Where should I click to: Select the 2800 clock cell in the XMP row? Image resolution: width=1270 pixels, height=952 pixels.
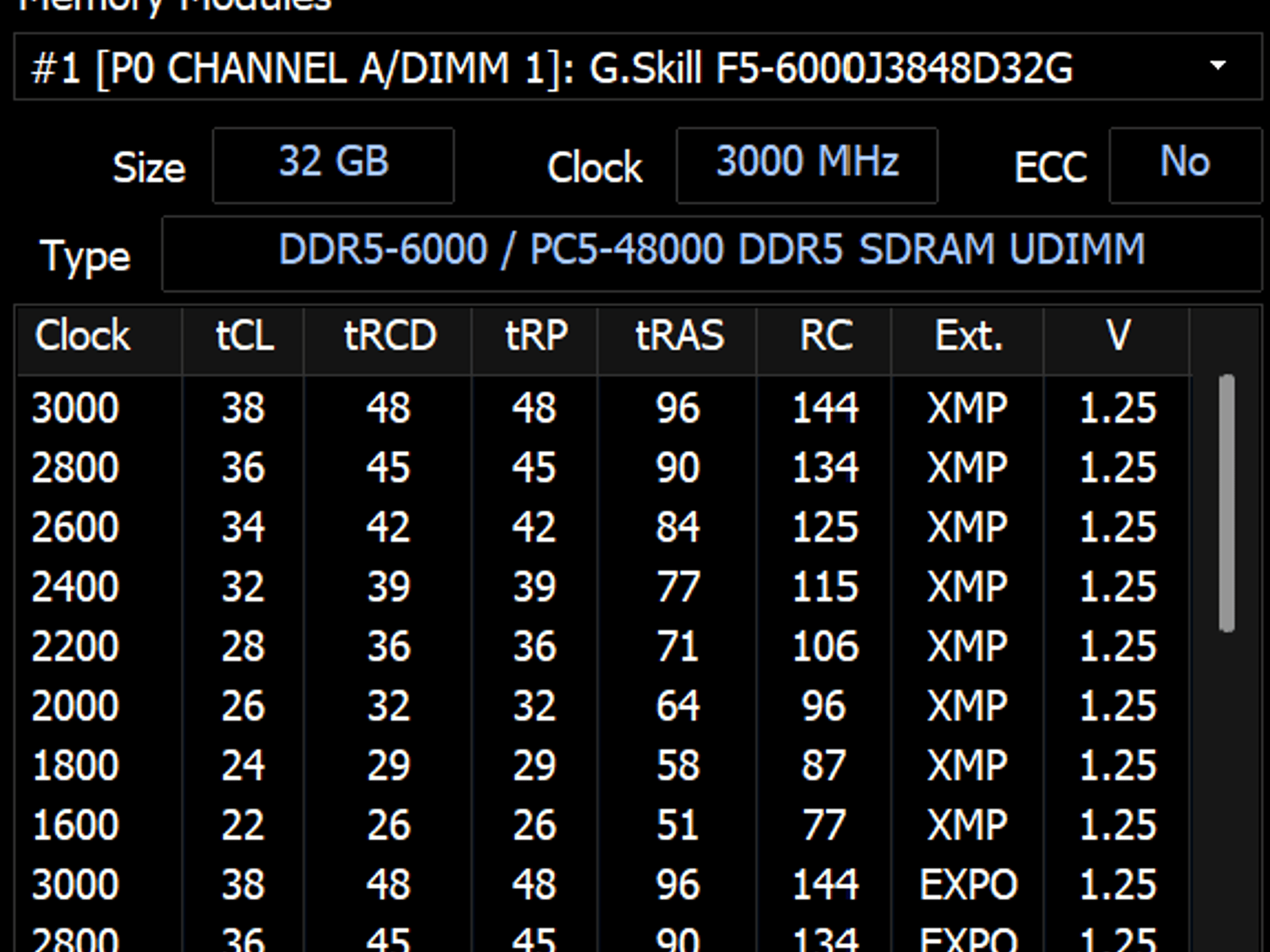pos(75,468)
